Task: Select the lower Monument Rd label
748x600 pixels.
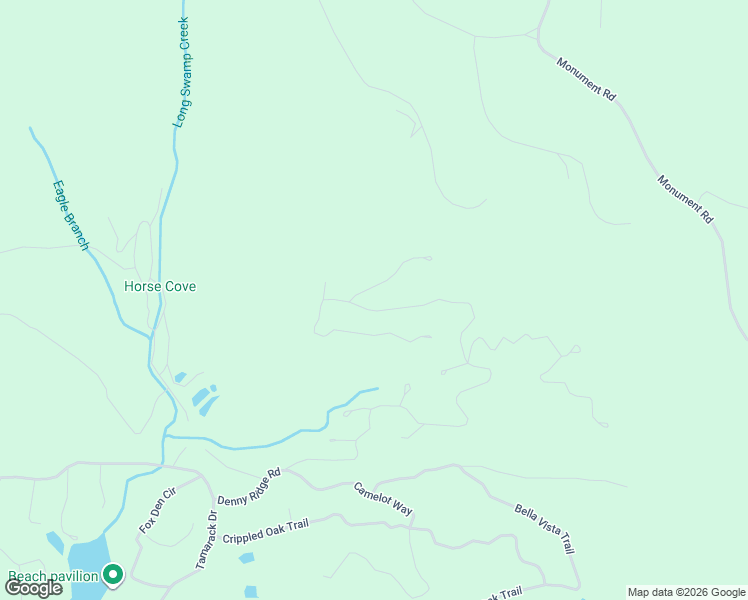Action: tap(686, 199)
